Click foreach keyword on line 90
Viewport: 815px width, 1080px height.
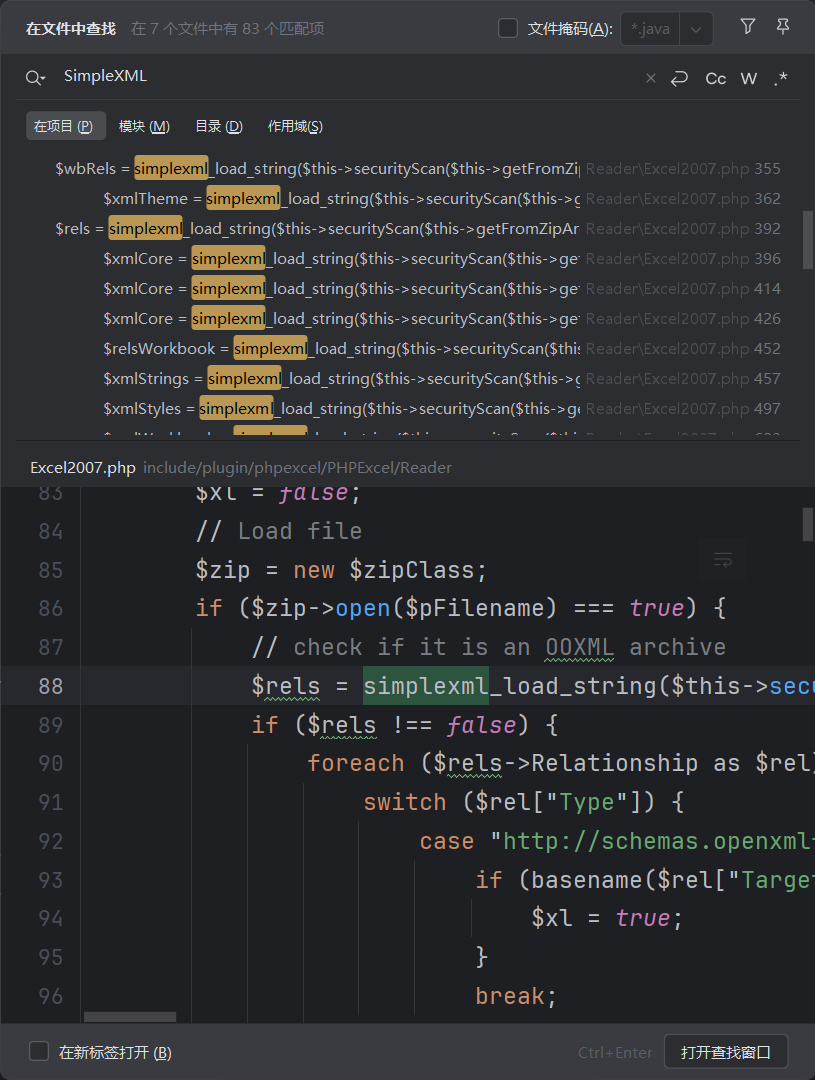coord(355,763)
